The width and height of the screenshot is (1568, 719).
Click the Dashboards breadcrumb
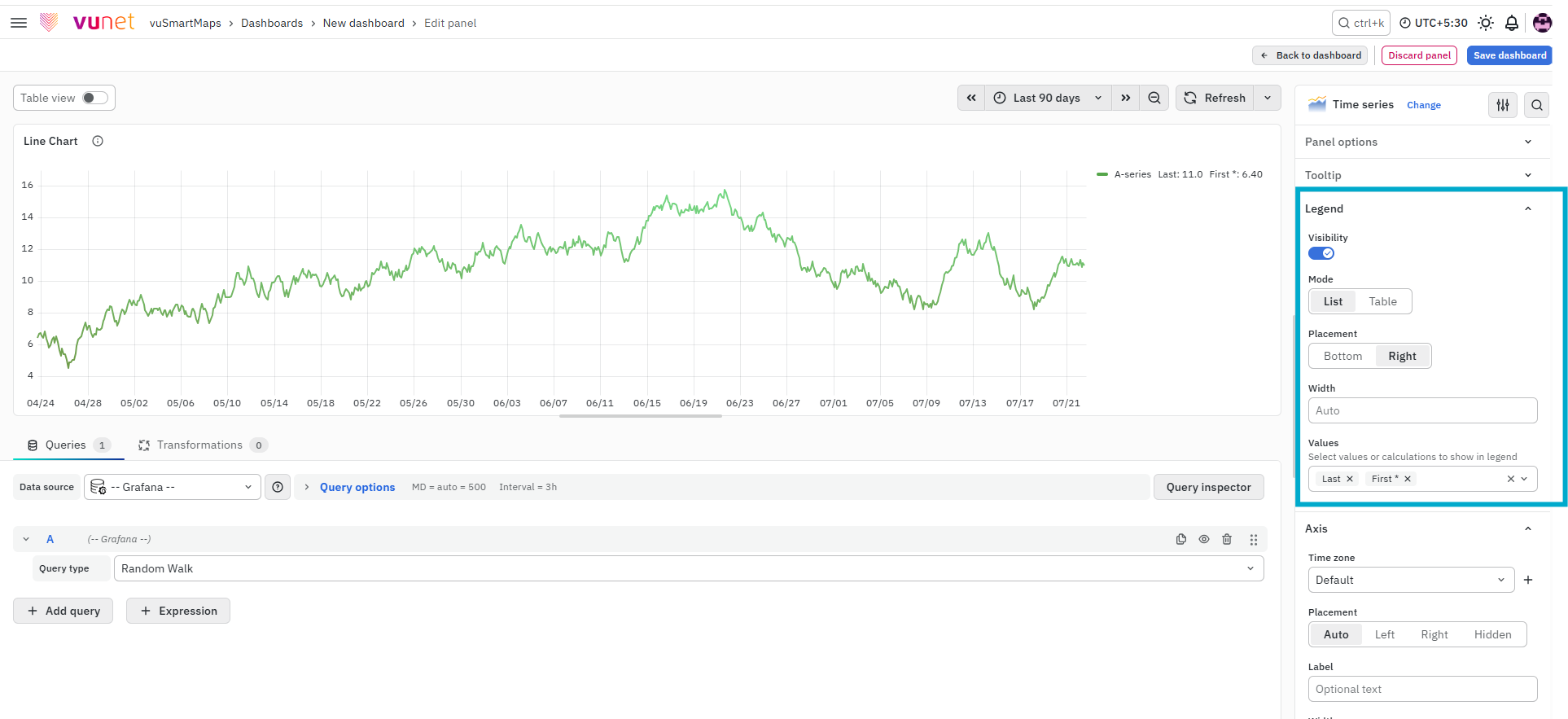pyautogui.click(x=272, y=23)
